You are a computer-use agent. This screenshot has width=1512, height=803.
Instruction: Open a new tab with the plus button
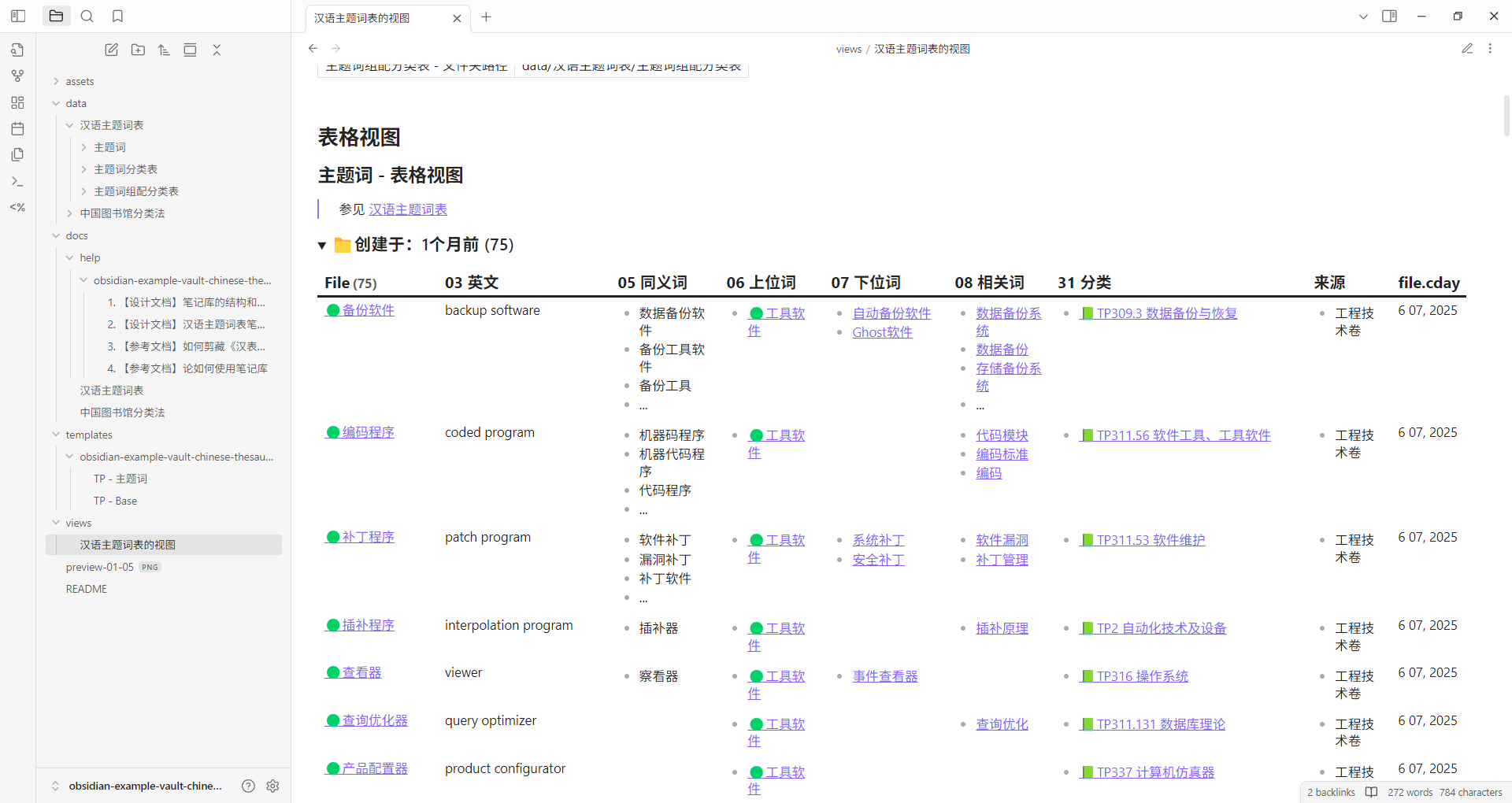point(486,17)
